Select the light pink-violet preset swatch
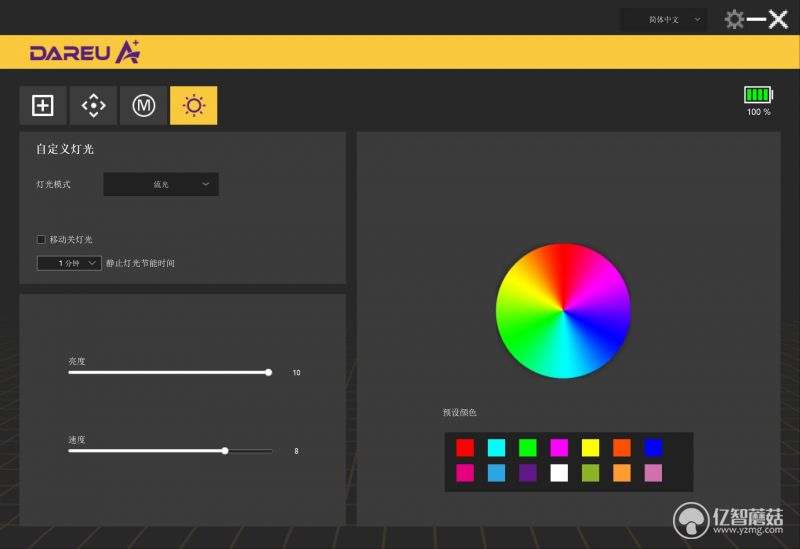The width and height of the screenshot is (800, 549). 653,473
